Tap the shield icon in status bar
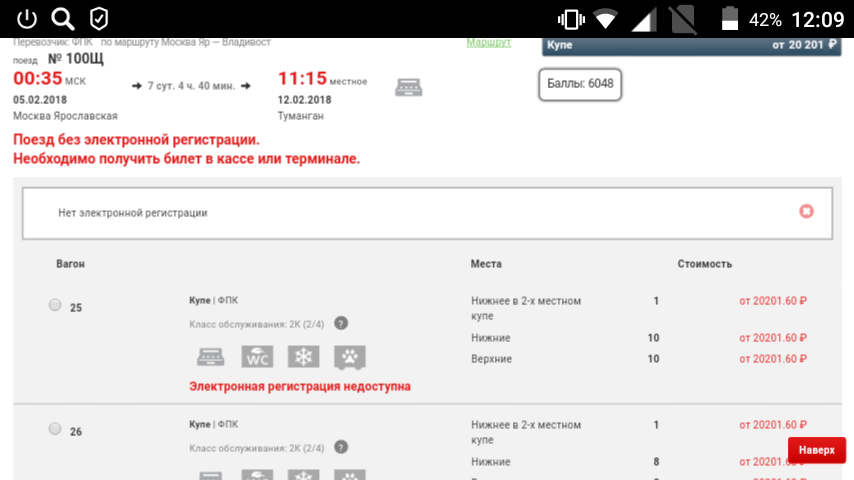Screen dimensions: 854x480 pos(98,19)
